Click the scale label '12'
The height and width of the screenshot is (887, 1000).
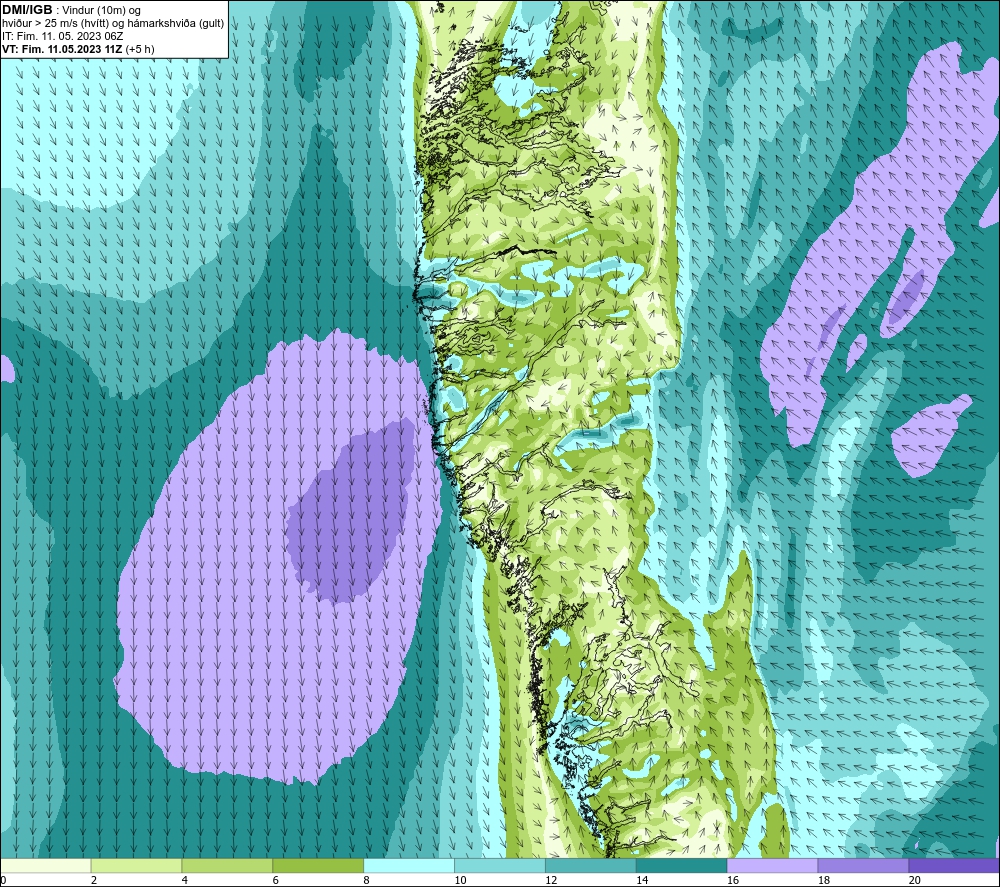tap(551, 881)
